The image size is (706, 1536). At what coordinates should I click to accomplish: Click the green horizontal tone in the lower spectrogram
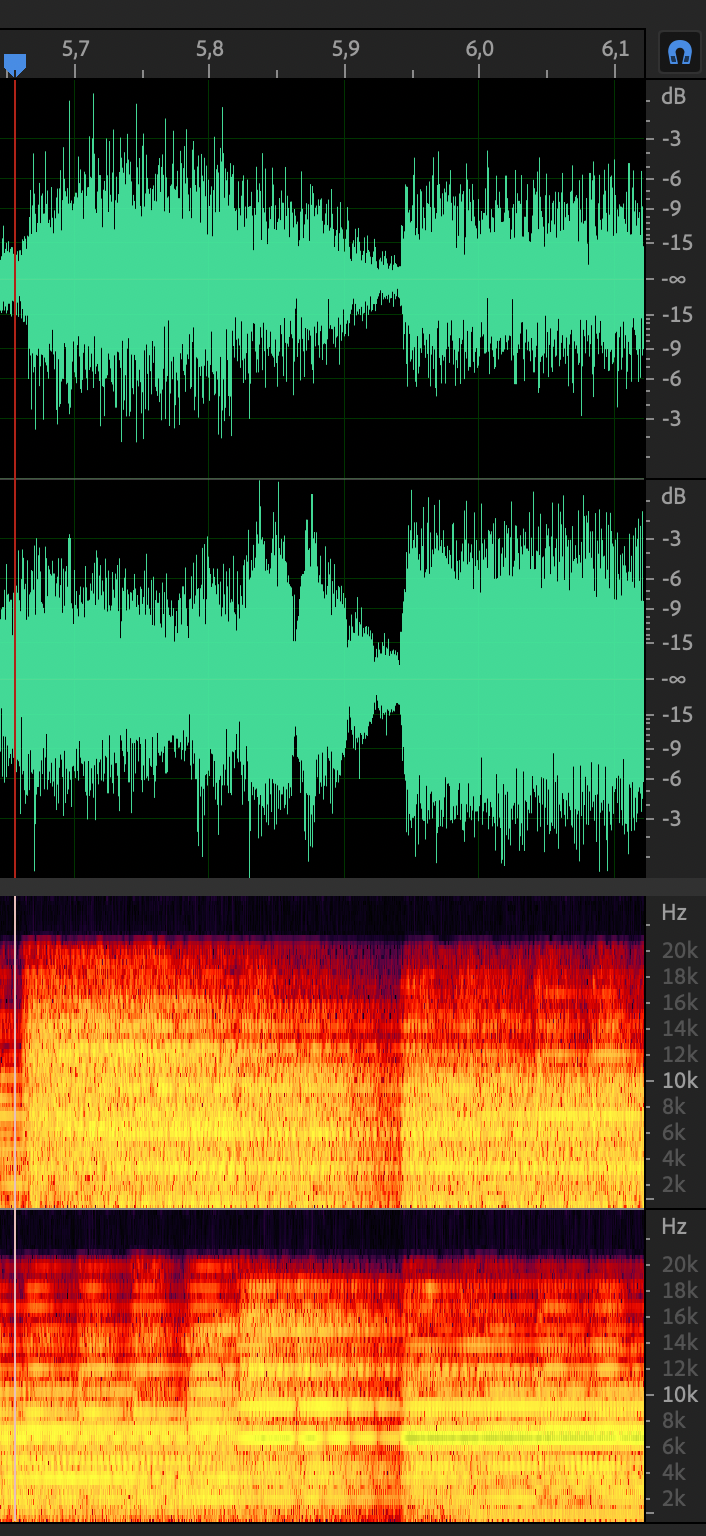click(520, 1438)
